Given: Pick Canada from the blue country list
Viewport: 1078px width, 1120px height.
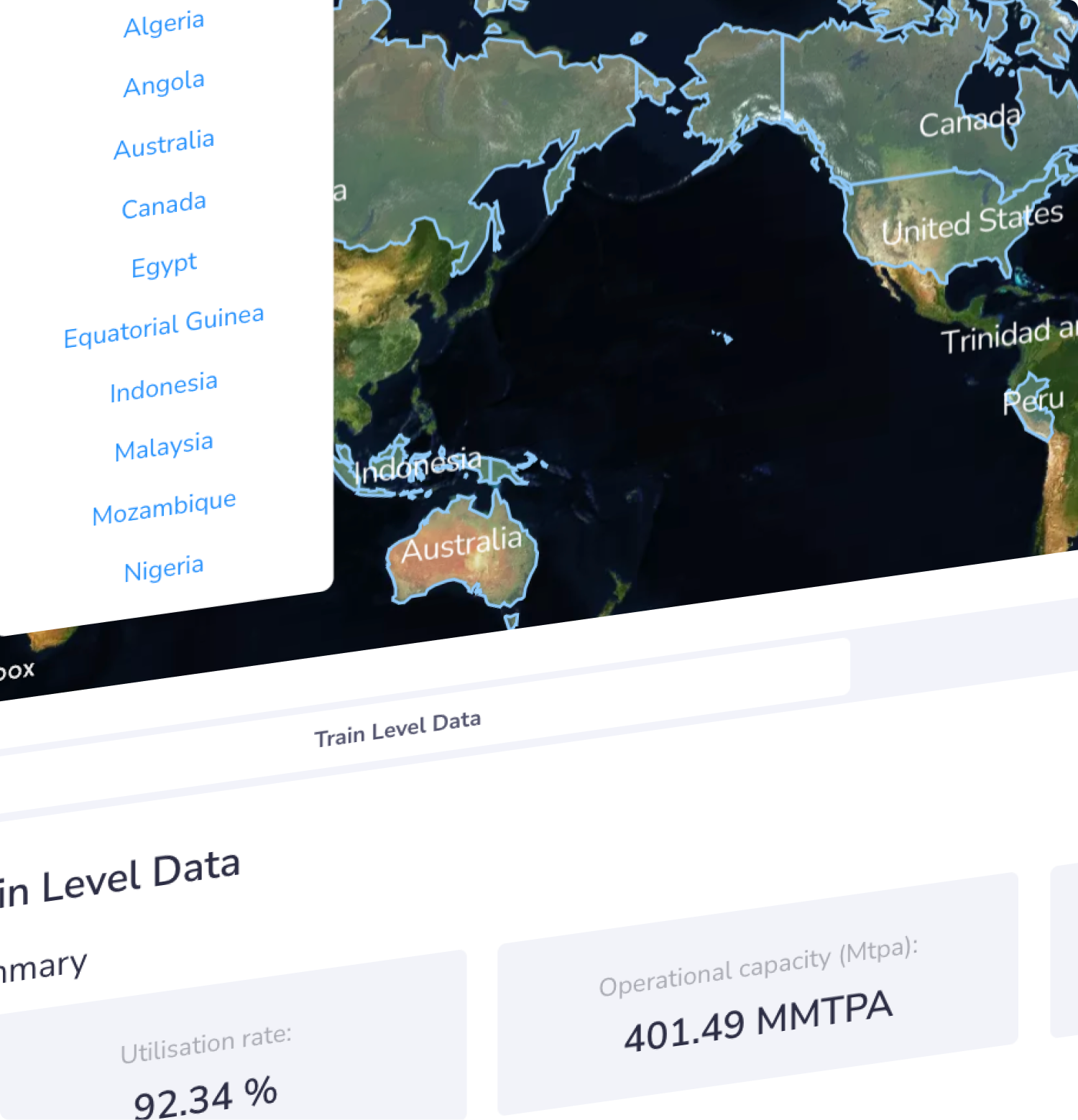Looking at the screenshot, I should tap(164, 205).
